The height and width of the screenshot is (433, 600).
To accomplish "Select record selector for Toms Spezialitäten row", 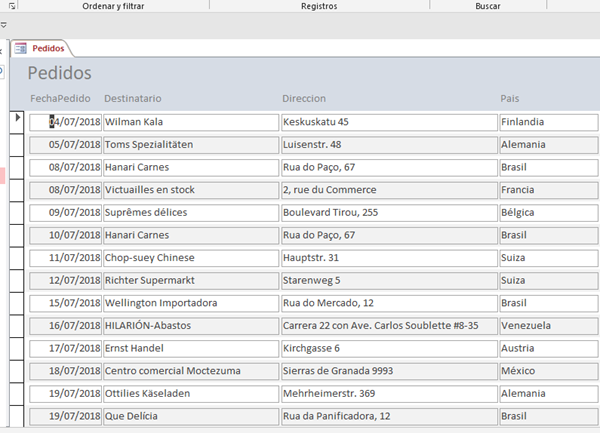I will coord(17,145).
